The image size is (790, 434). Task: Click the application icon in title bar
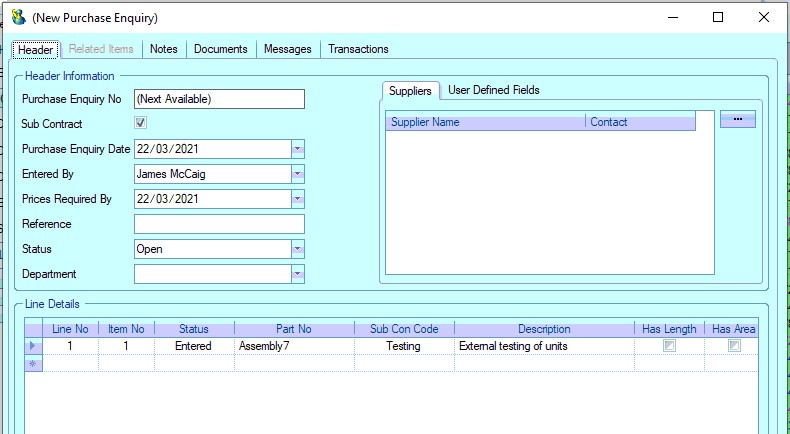click(18, 17)
